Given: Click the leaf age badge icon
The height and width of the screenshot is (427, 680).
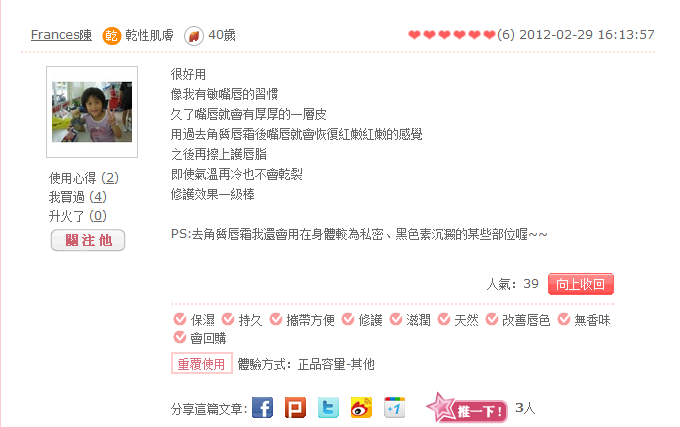Looking at the screenshot, I should pyautogui.click(x=193, y=36).
